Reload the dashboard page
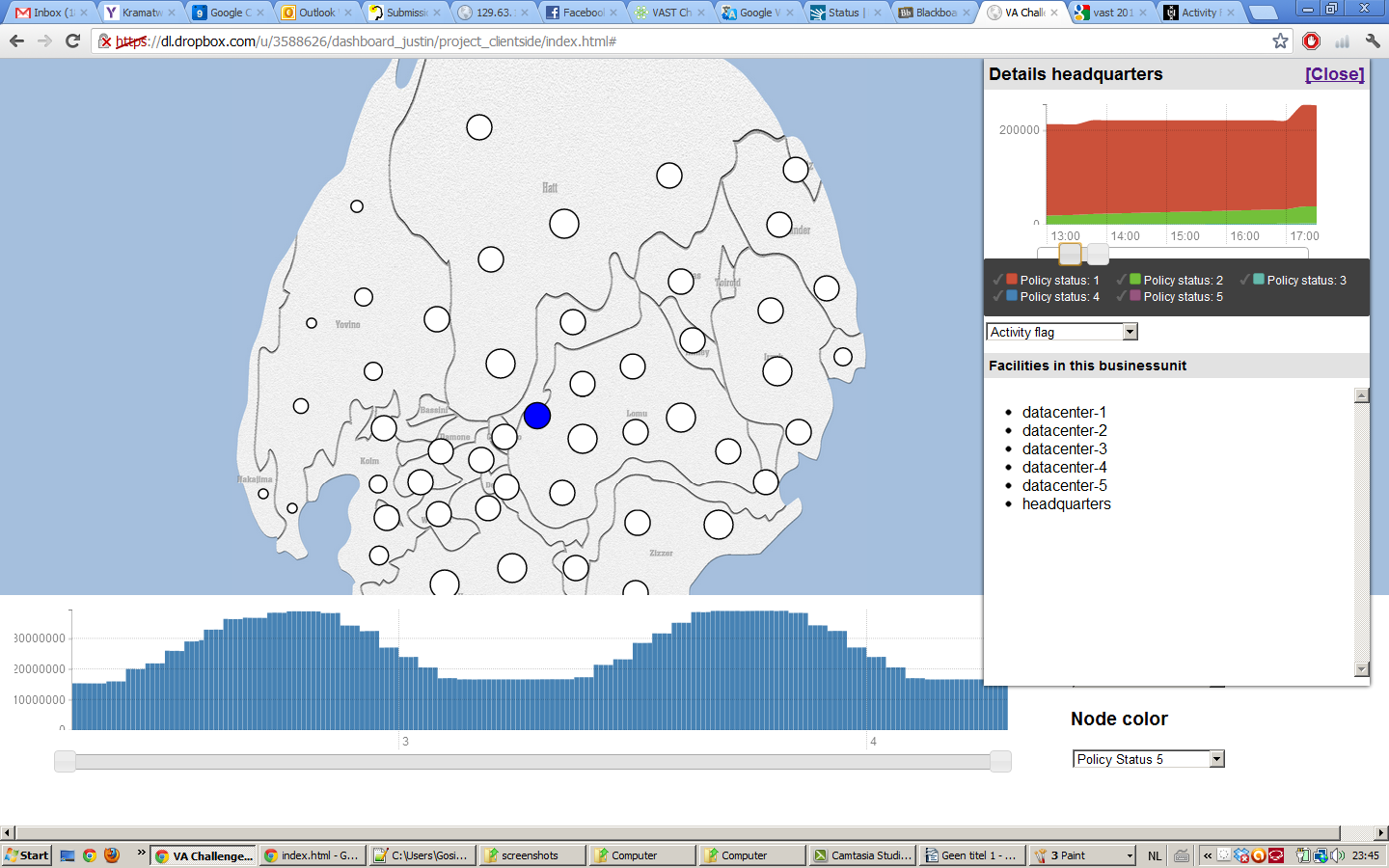The image size is (1389, 868). pos(72,41)
